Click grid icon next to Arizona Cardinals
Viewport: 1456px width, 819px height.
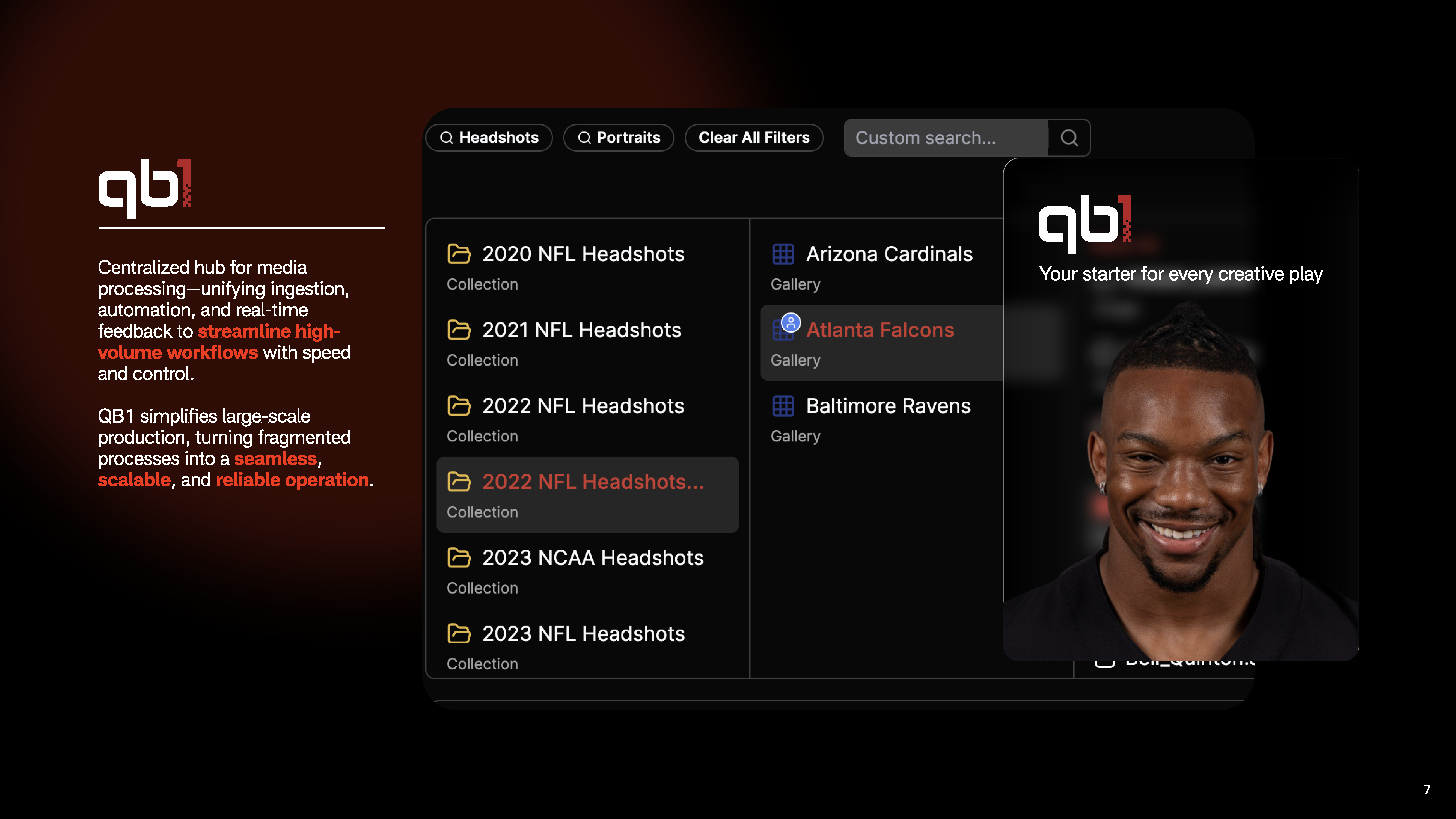(x=783, y=254)
